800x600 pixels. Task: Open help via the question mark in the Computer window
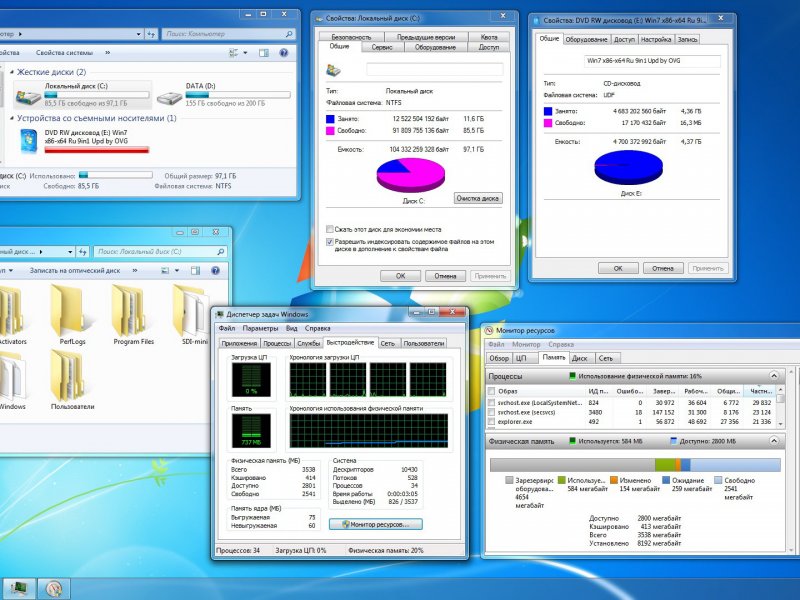[x=284, y=53]
